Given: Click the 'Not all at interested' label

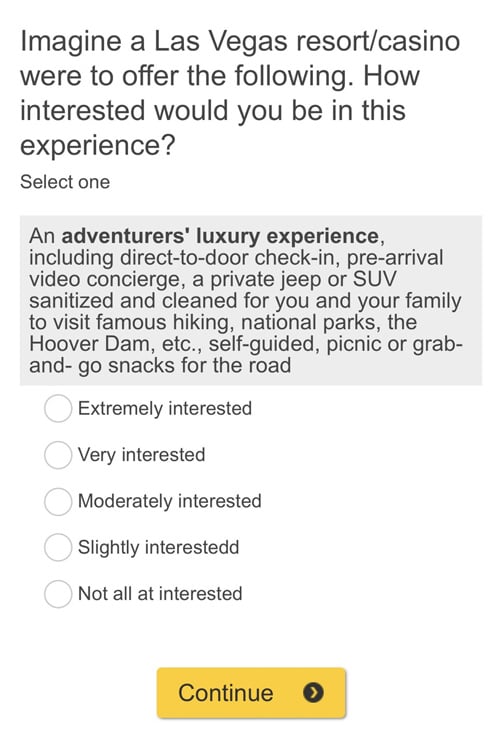Looking at the screenshot, I should [160, 594].
